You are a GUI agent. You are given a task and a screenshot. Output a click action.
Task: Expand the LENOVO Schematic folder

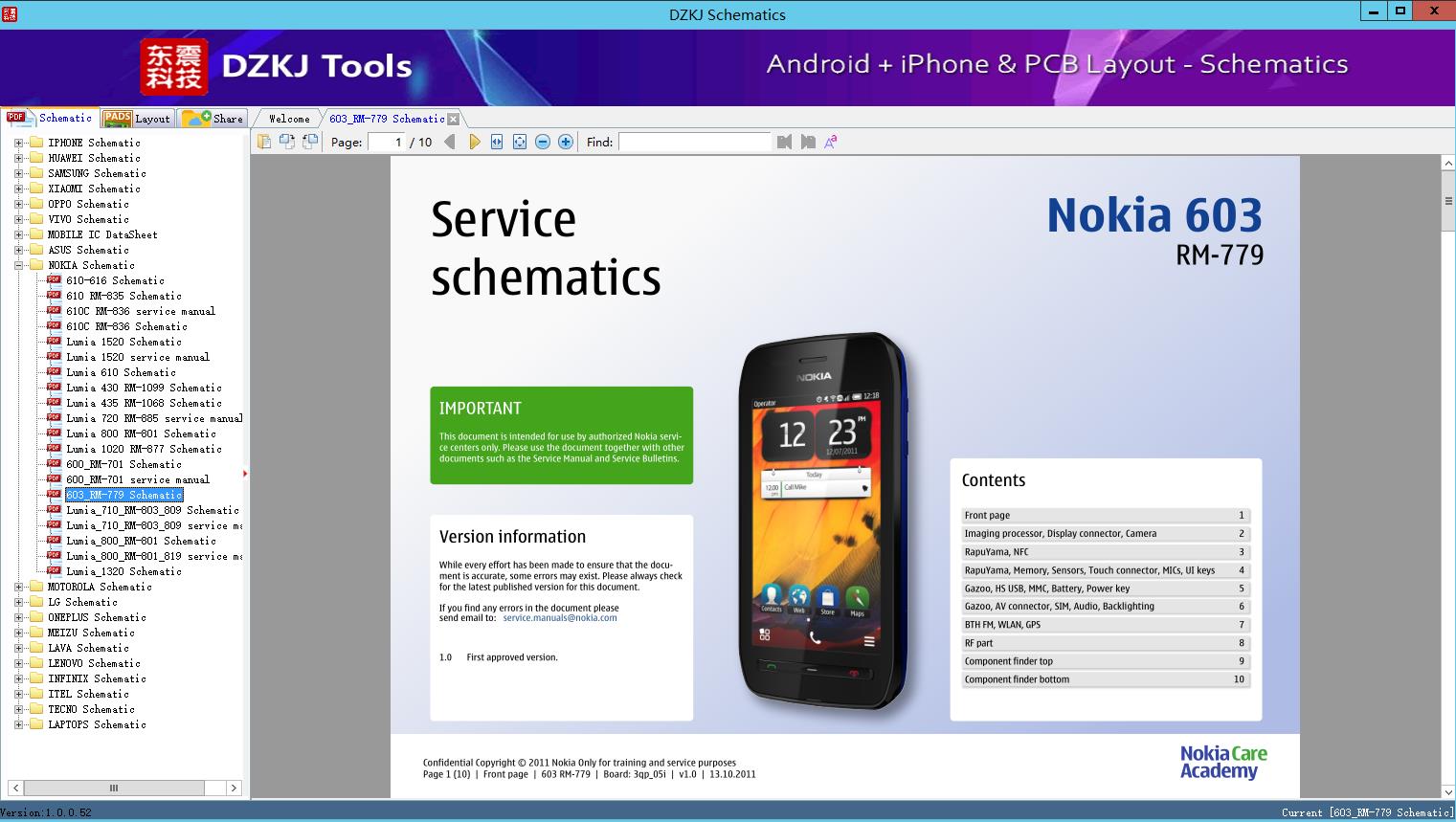[18, 663]
